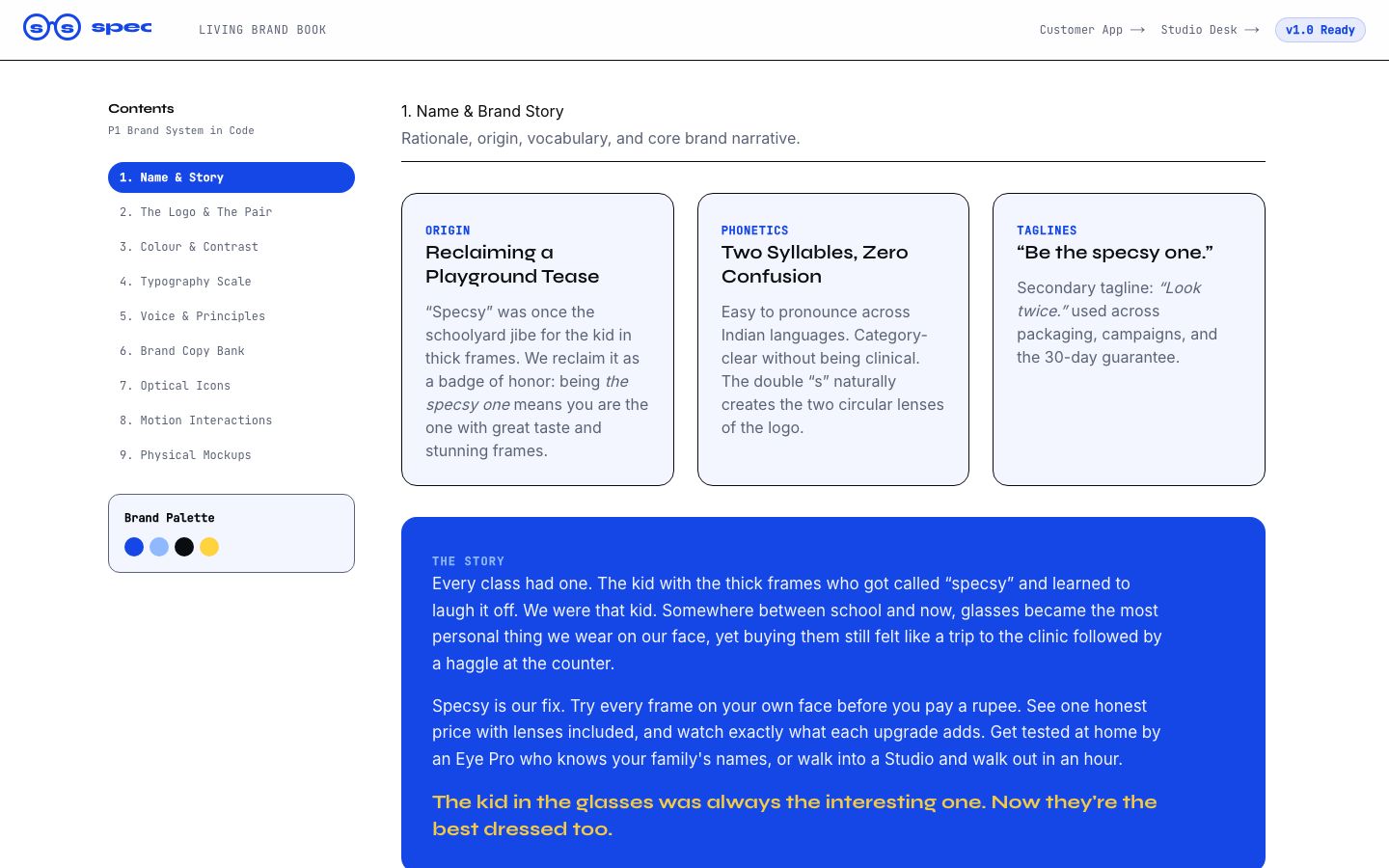Click the yellow closing line of the story
Image resolution: width=1389 pixels, height=868 pixels.
(x=795, y=815)
